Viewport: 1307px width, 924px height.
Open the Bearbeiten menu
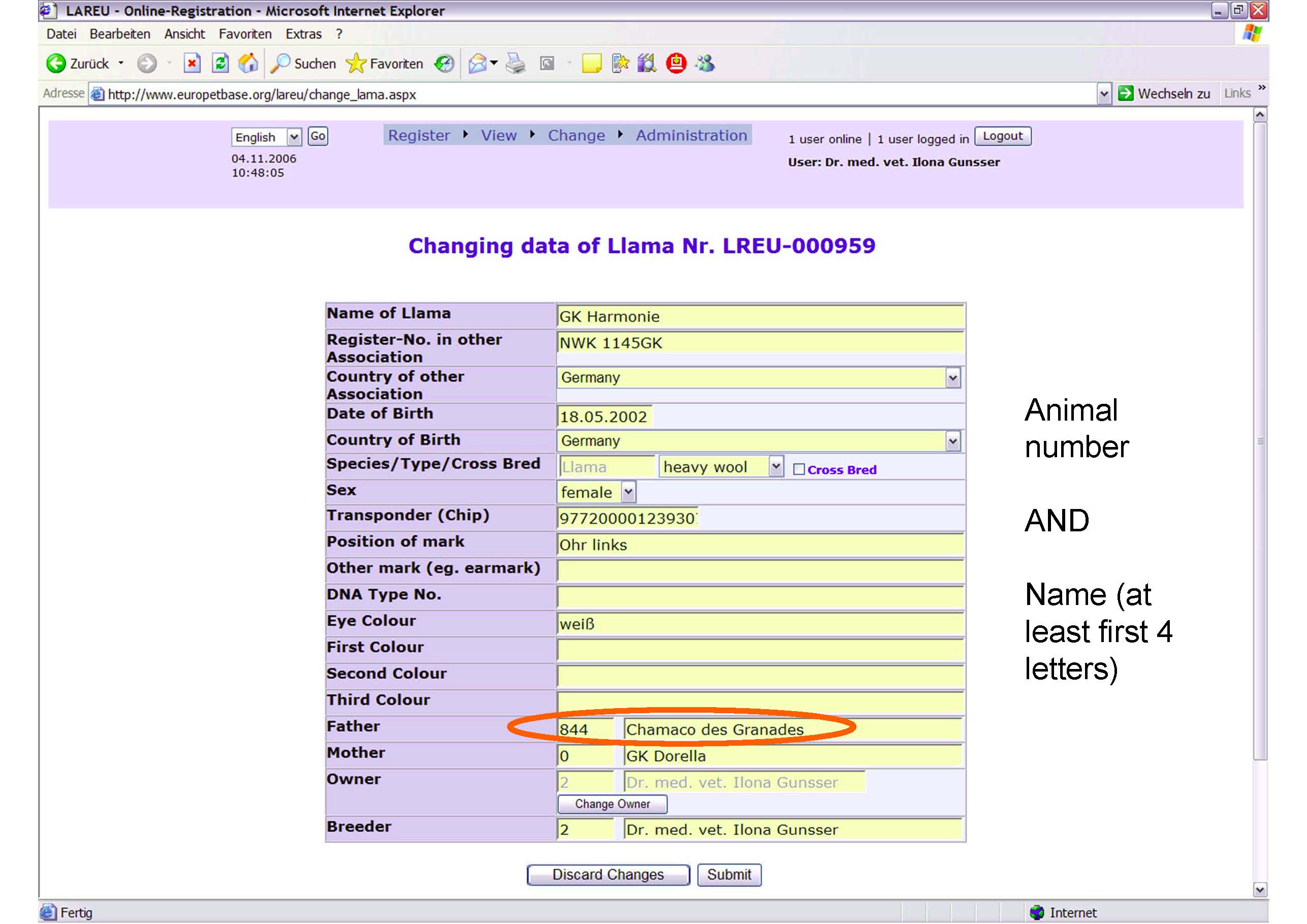pyautogui.click(x=120, y=34)
